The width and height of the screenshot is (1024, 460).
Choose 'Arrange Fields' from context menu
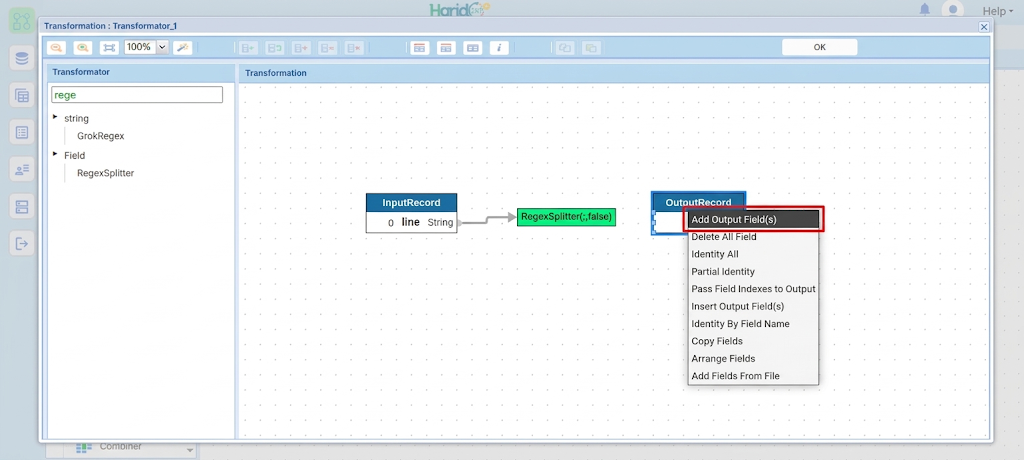[753, 358]
